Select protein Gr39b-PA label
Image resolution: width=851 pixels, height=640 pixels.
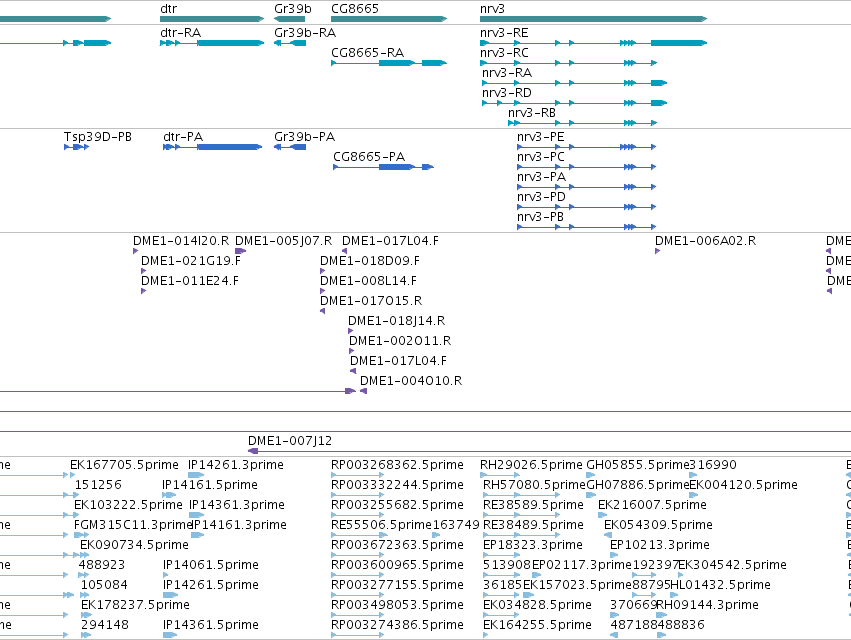[x=304, y=137]
